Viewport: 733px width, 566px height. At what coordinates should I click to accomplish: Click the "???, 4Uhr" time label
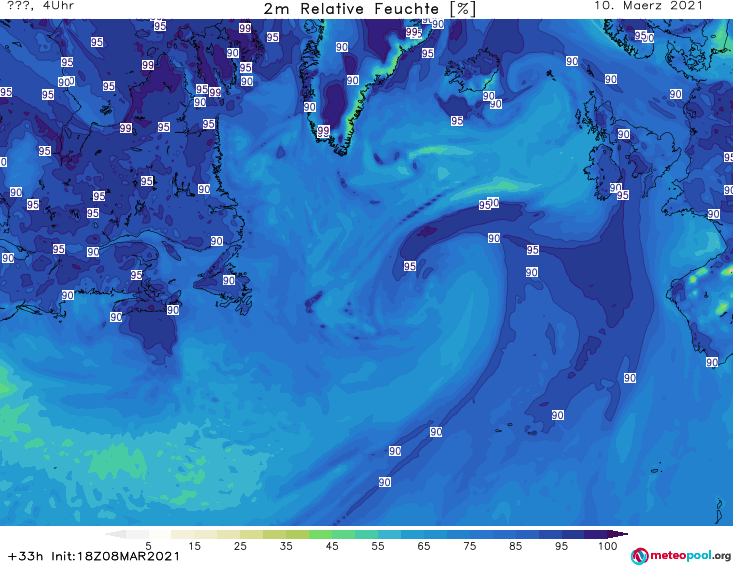coord(40,6)
